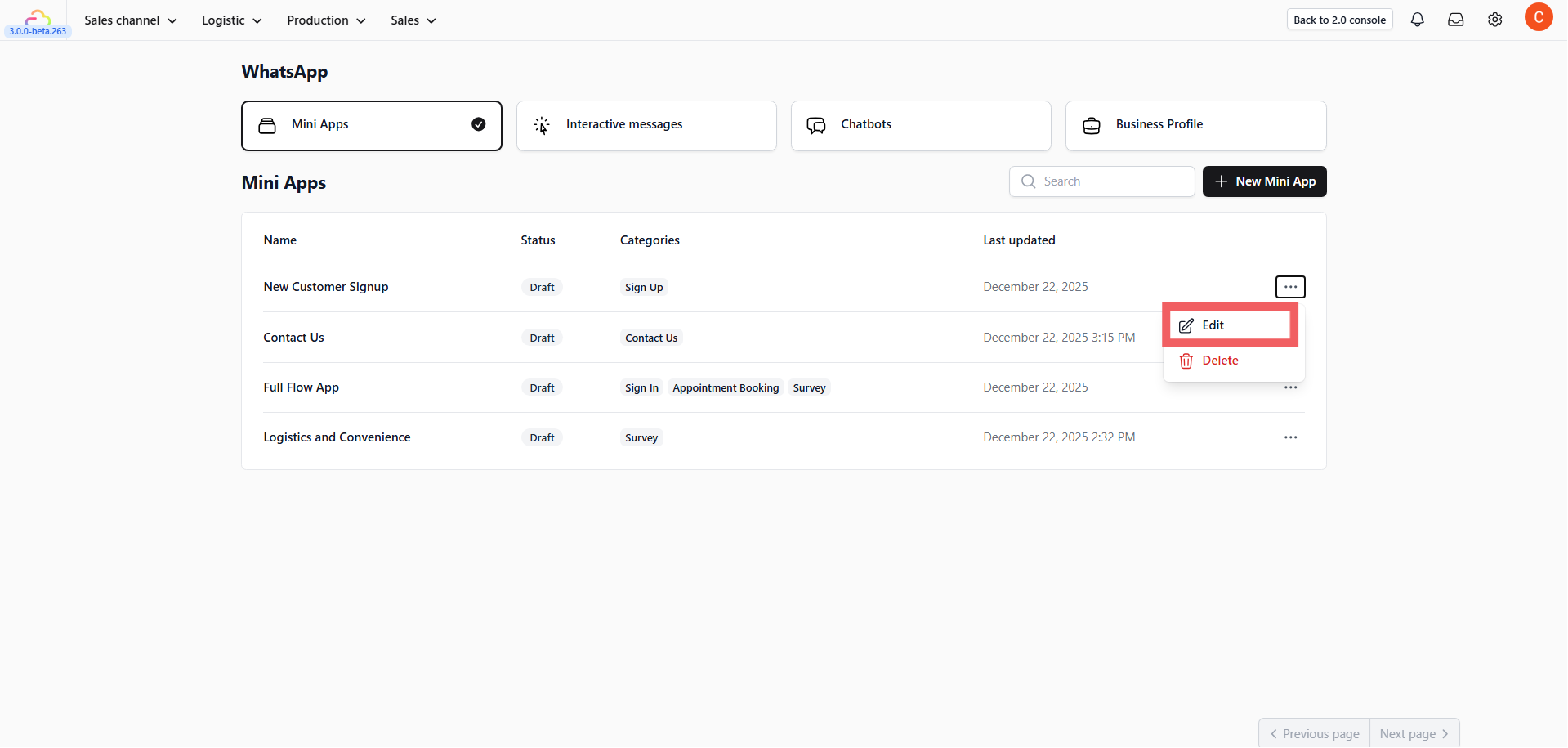Viewport: 1568px width, 748px height.
Task: Switch to the Business Profile tab
Action: click(1195, 126)
